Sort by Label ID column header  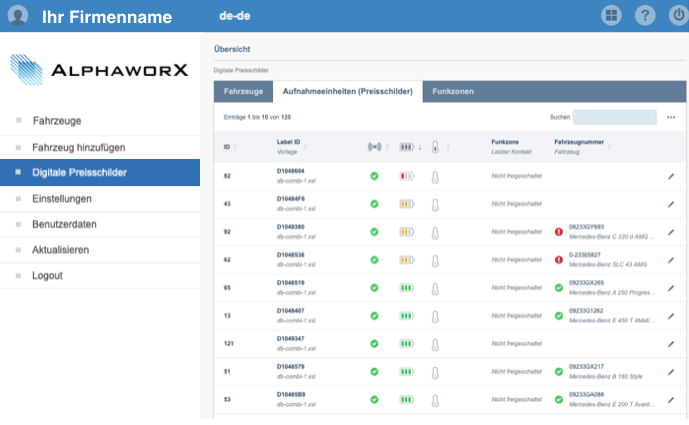coord(288,146)
